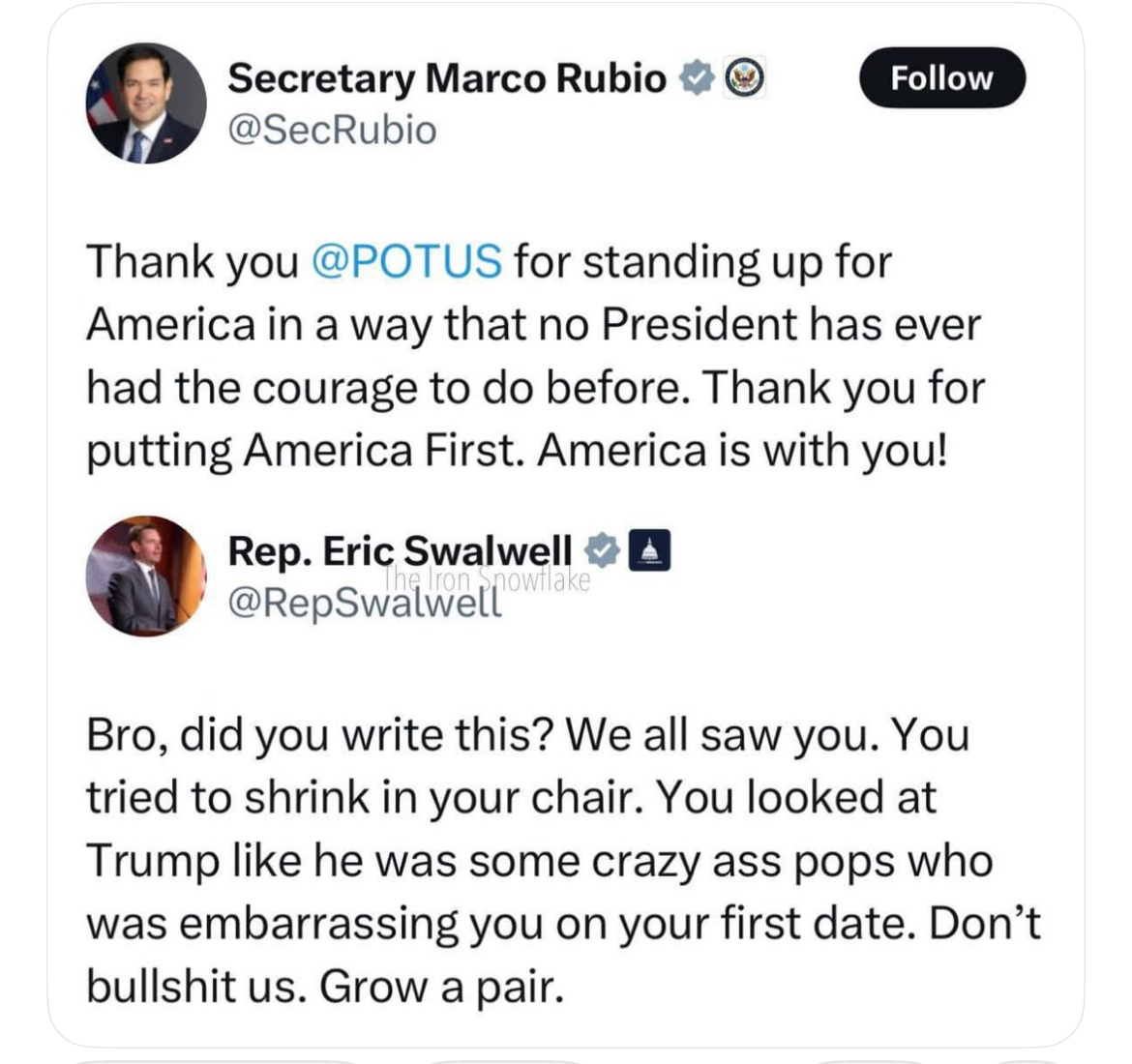
Task: Click the Rep. Eric Swalwell display name
Action: coord(400,549)
